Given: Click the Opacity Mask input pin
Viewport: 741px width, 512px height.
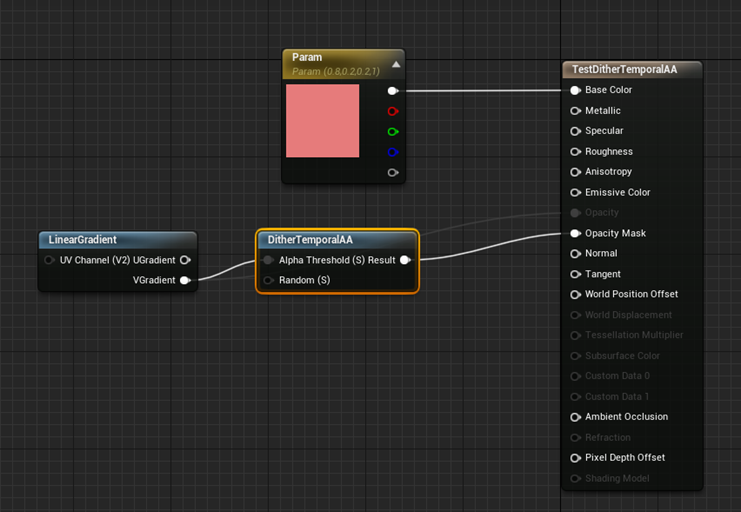Looking at the screenshot, I should (x=575, y=233).
